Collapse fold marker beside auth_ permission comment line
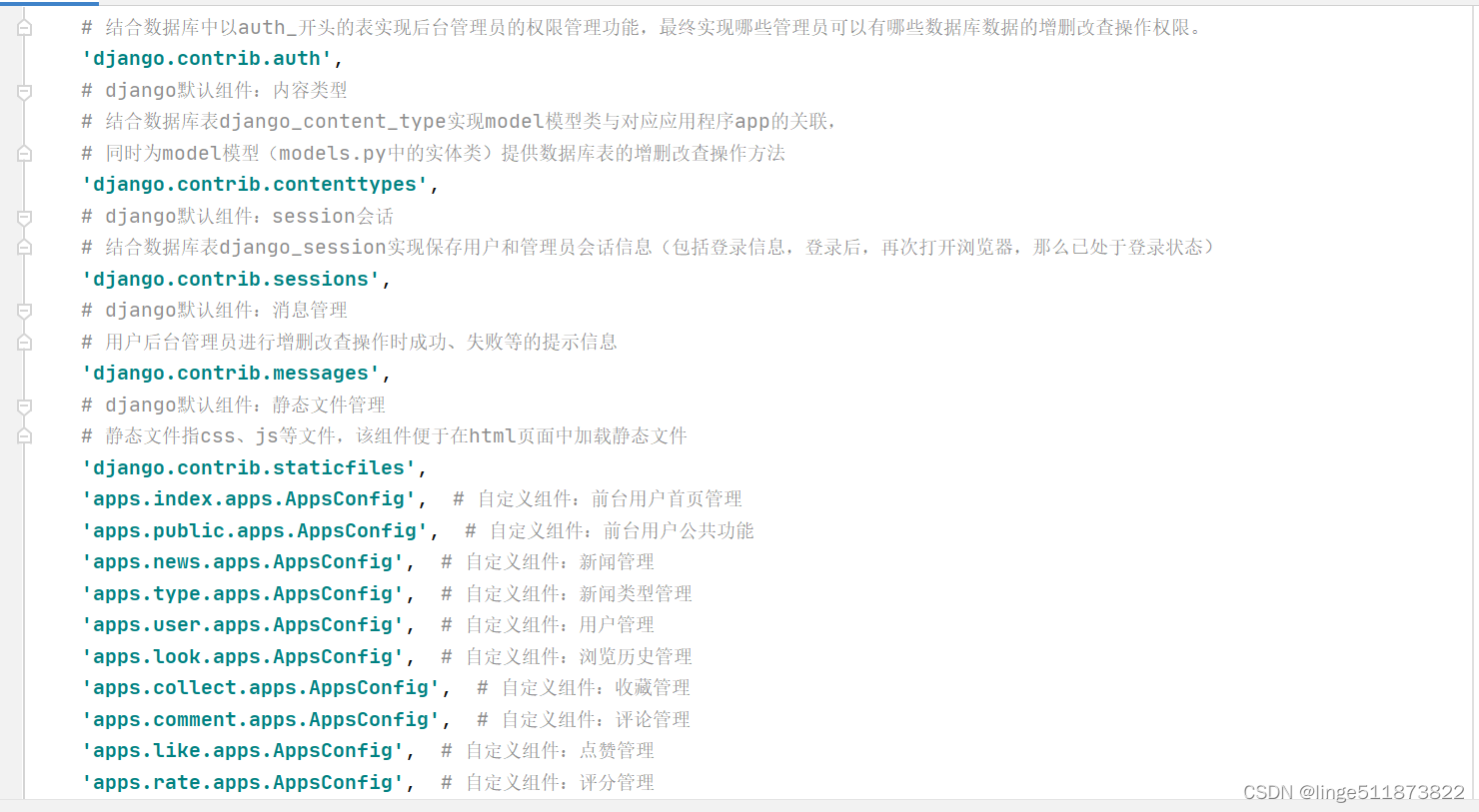This screenshot has width=1479, height=812. pos(24,28)
